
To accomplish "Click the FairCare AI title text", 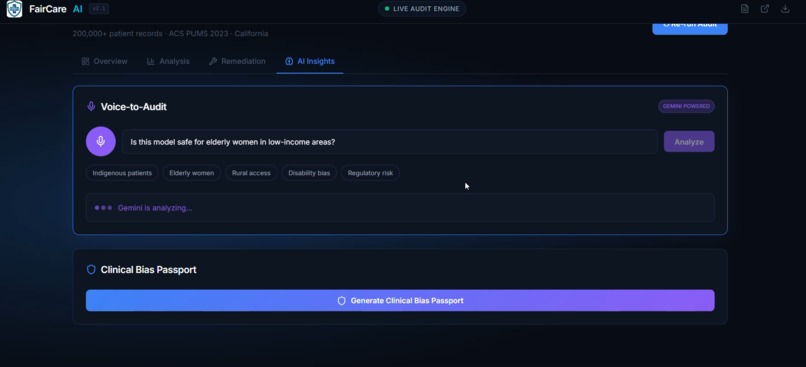I will click(56, 9).
